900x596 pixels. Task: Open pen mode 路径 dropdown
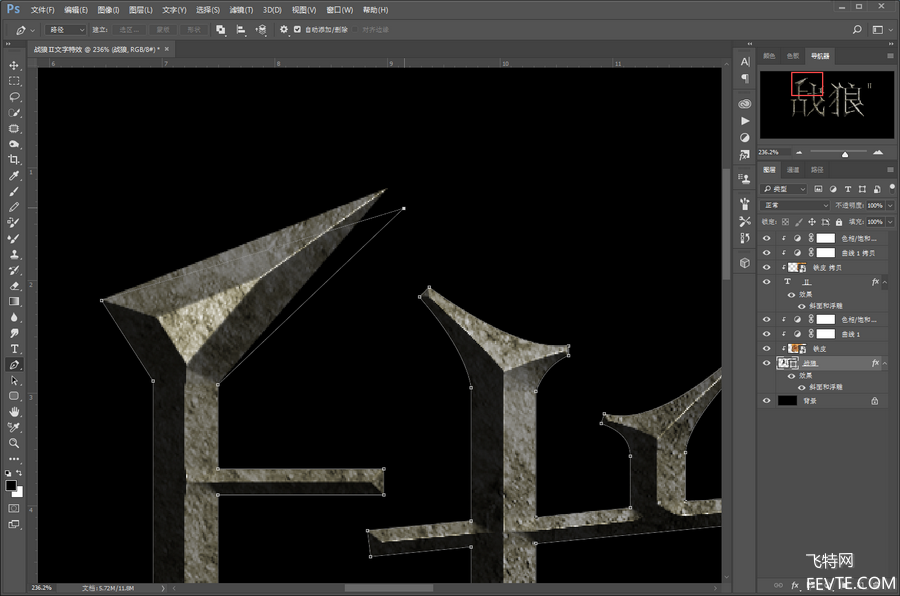click(x=66, y=30)
